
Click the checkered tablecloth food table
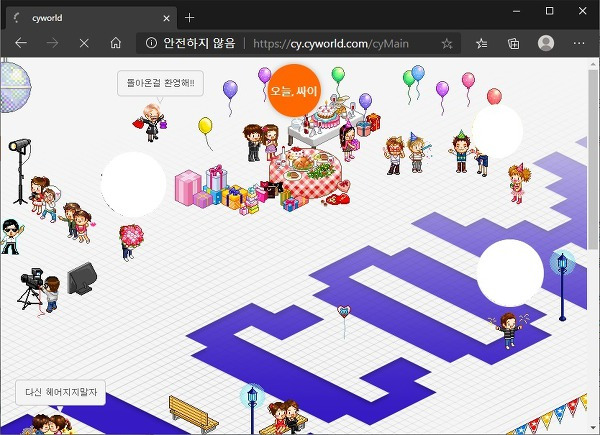[x=305, y=173]
